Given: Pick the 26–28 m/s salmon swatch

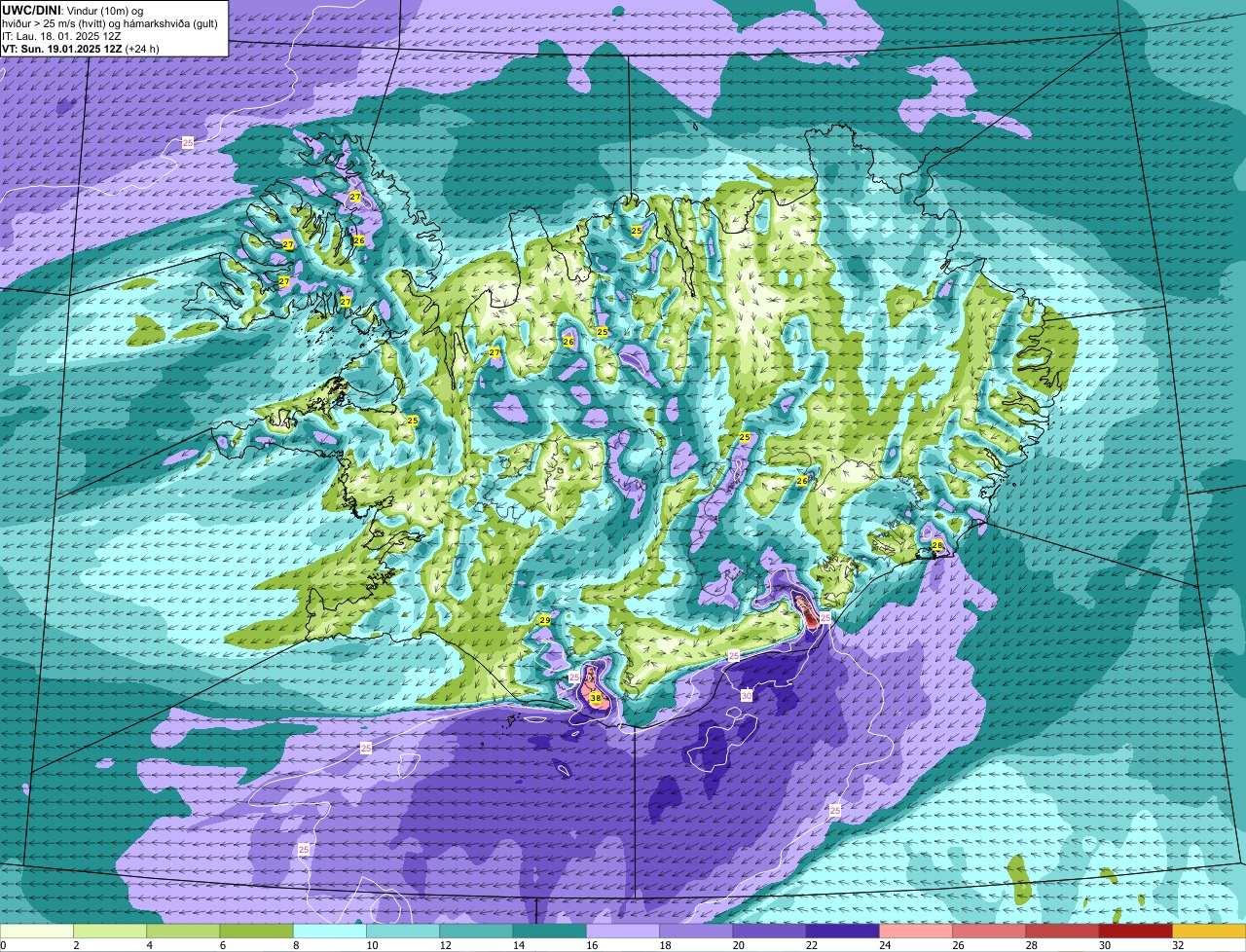Looking at the screenshot, I should [x=989, y=931].
